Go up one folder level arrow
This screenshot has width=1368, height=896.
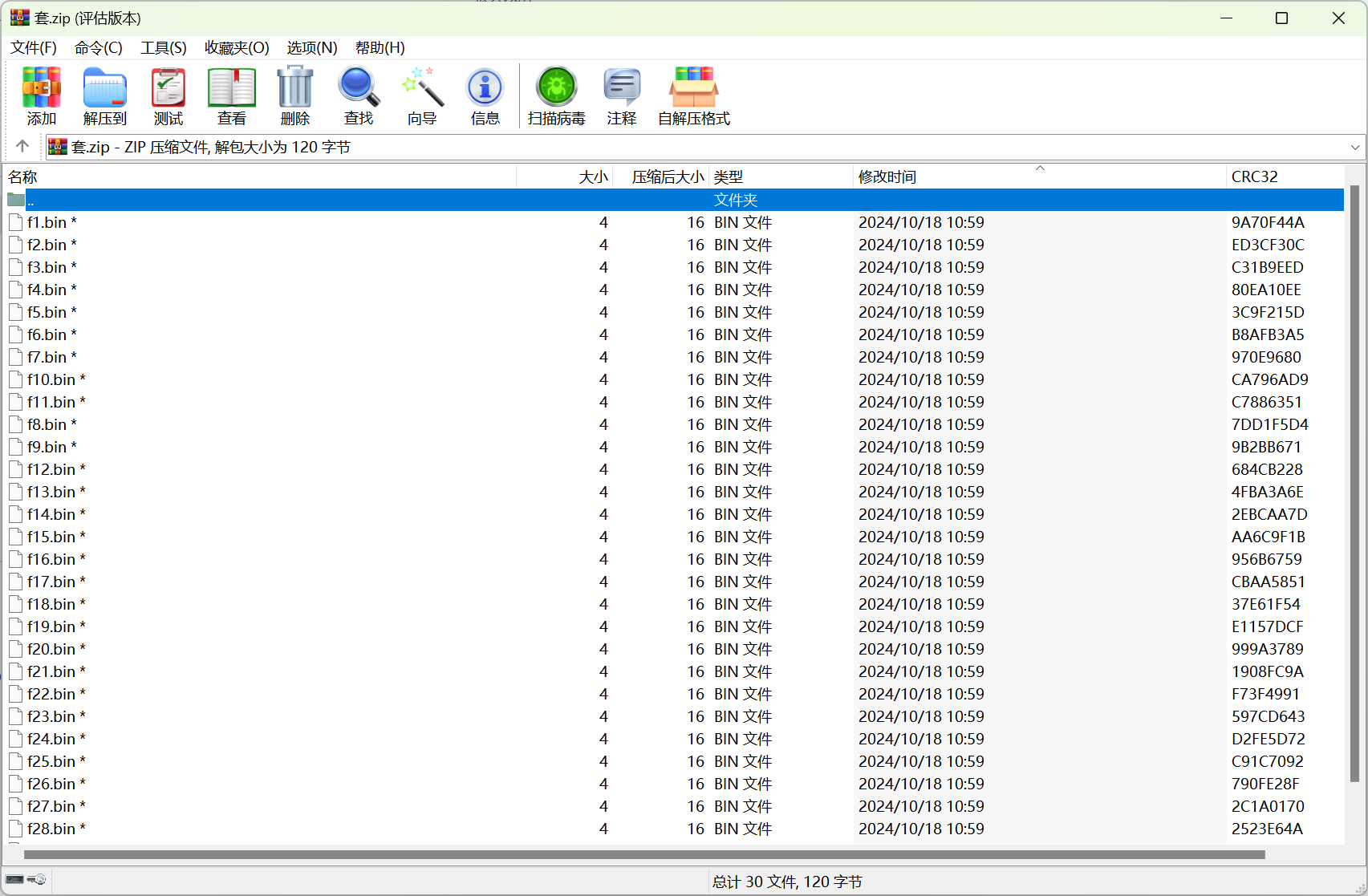(22, 146)
